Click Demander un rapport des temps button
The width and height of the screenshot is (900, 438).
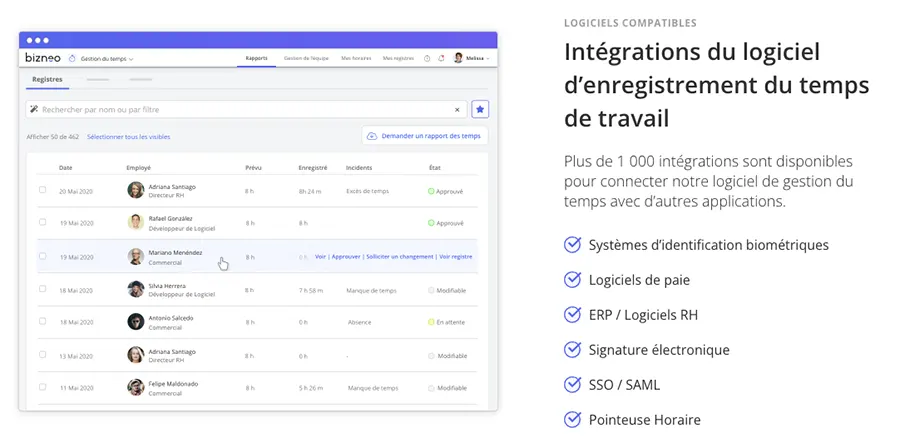425,136
